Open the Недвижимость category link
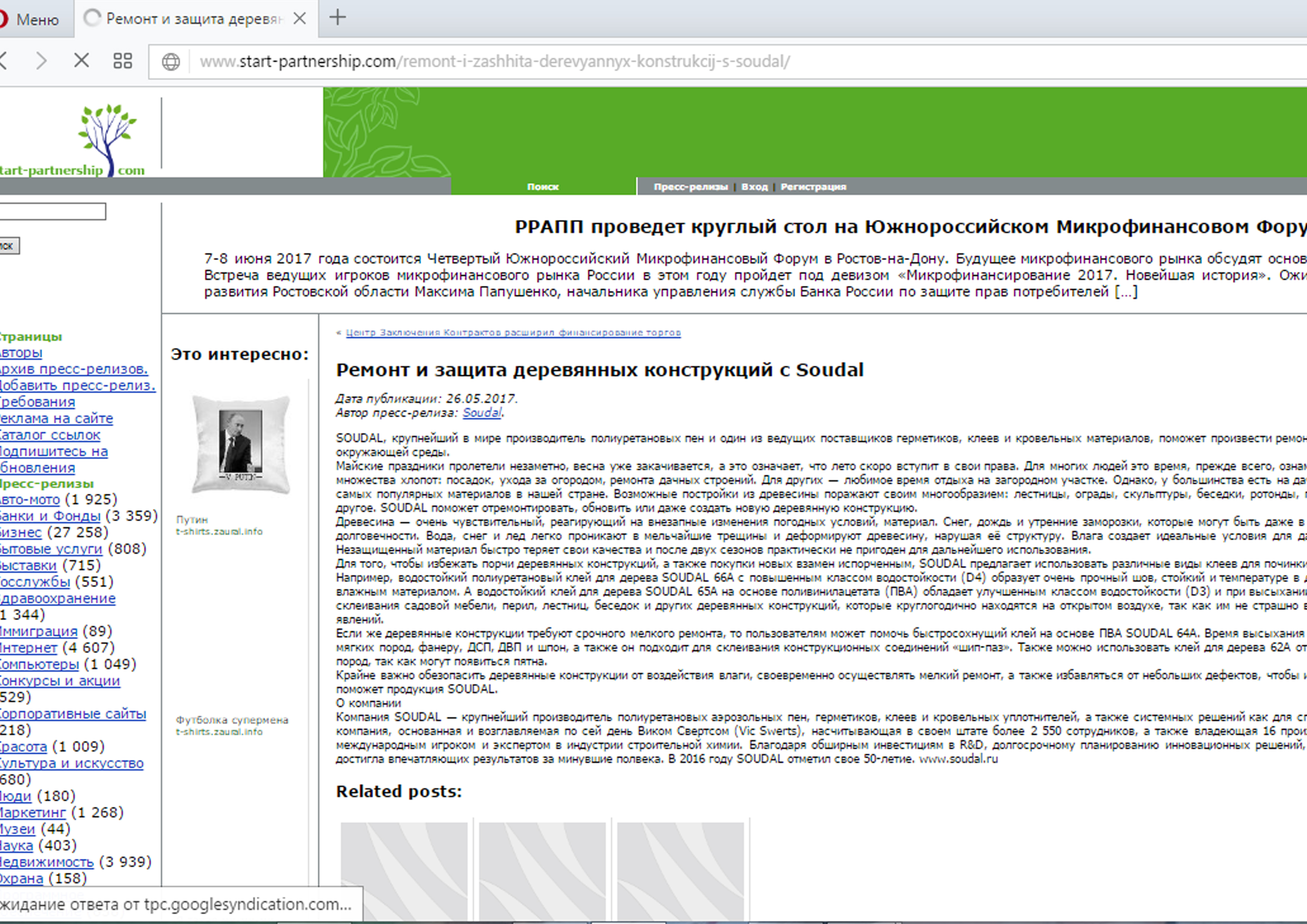 click(x=47, y=863)
